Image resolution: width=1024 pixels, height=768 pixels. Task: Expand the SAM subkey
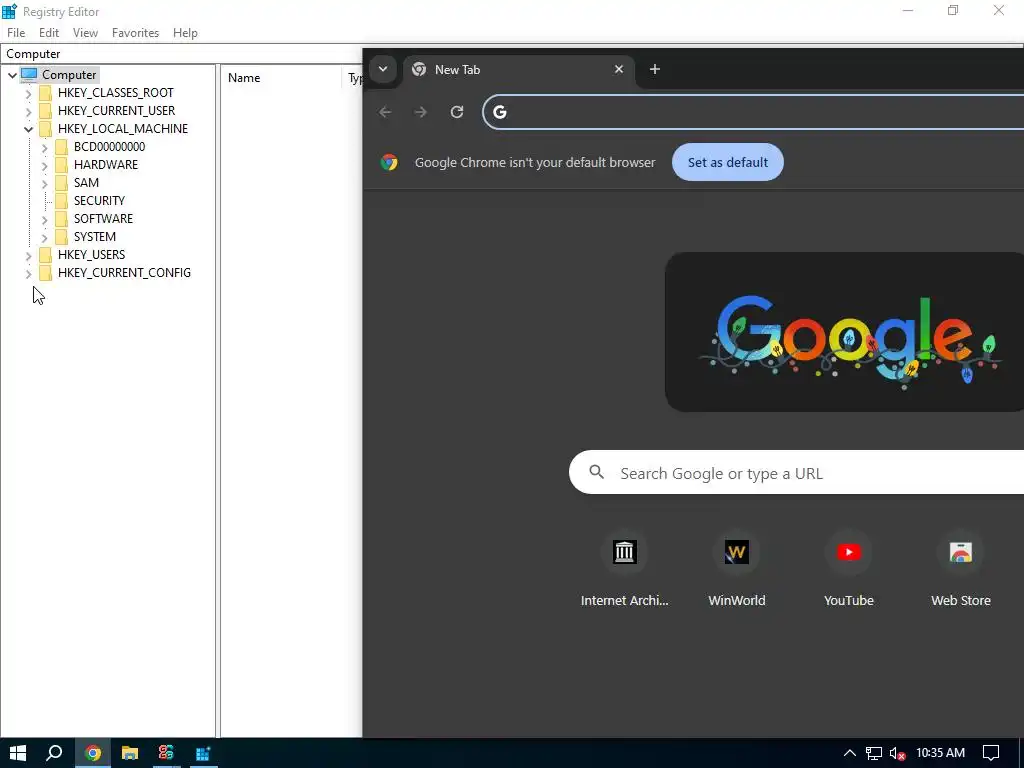(44, 184)
